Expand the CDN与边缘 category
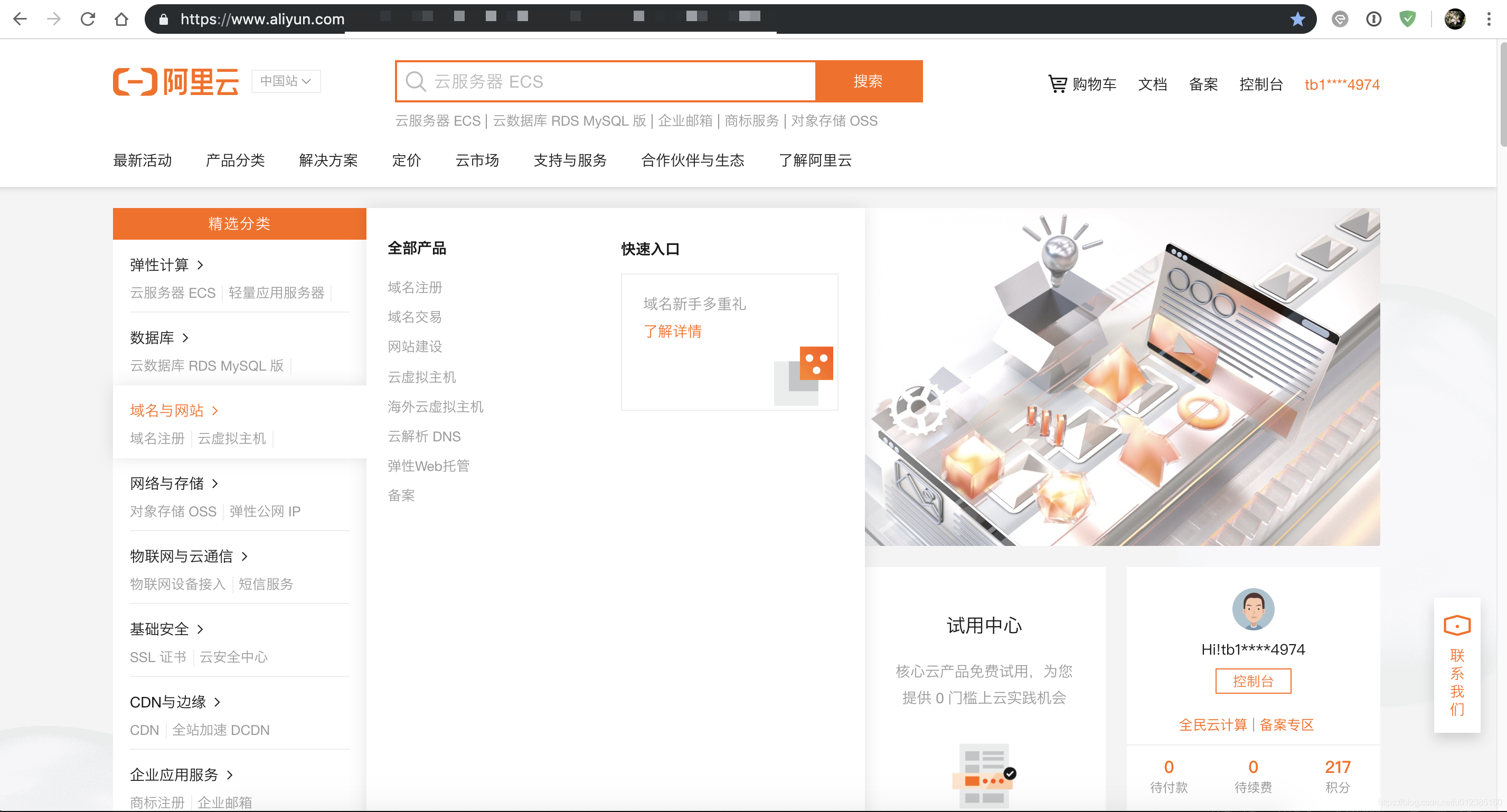Viewport: 1507px width, 812px height. 175,702
